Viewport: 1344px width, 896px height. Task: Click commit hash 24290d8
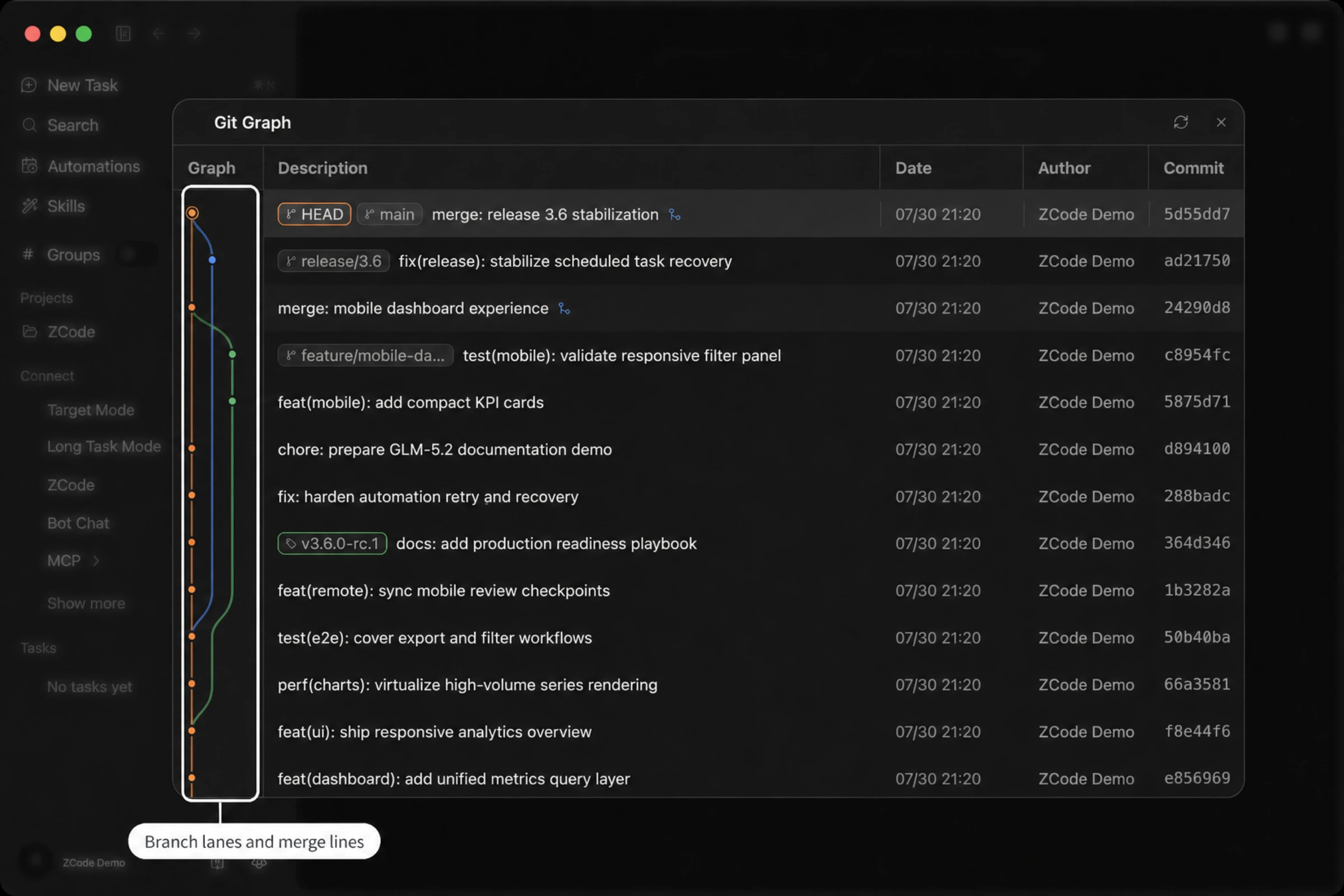(x=1197, y=308)
